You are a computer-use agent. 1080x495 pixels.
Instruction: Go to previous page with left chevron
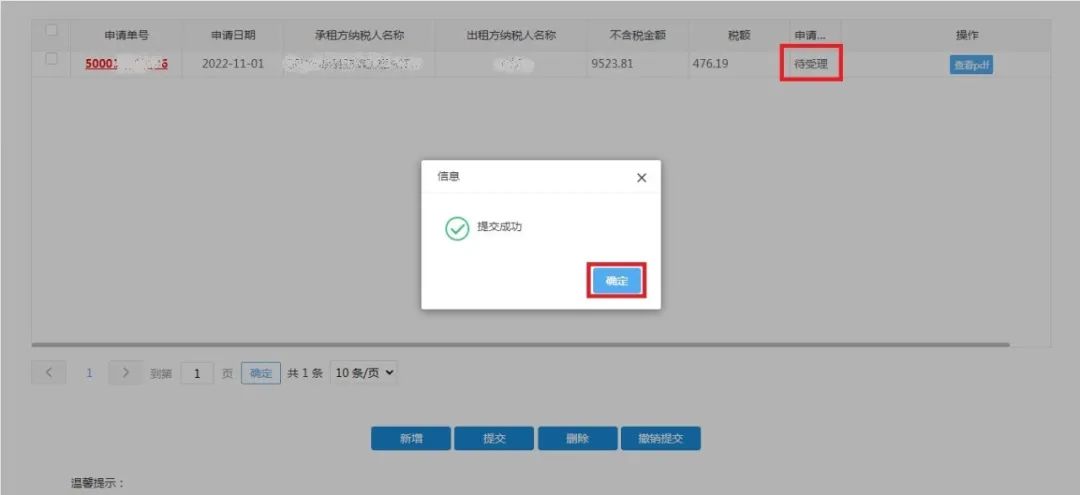[x=49, y=372]
